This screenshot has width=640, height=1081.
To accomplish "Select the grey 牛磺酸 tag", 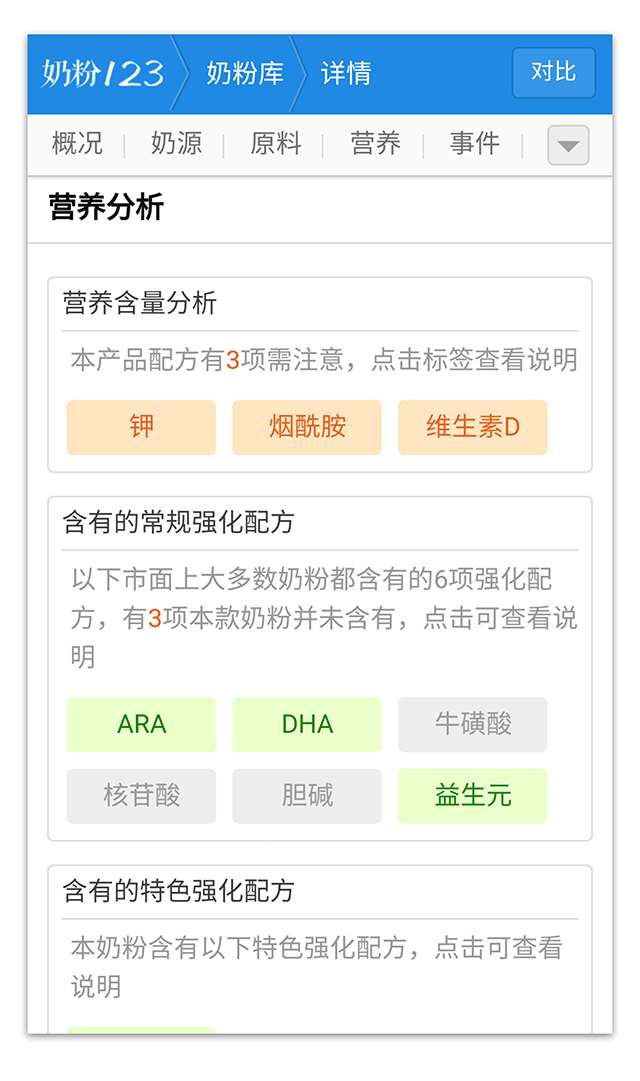I will 472,725.
